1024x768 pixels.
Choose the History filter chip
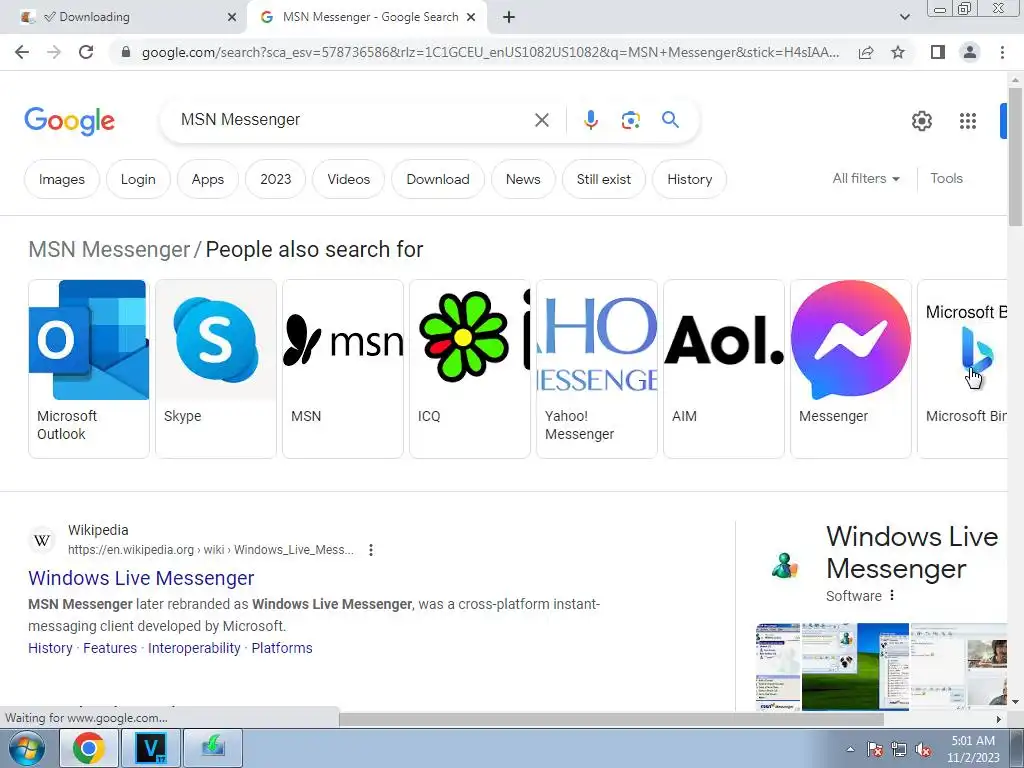click(690, 179)
